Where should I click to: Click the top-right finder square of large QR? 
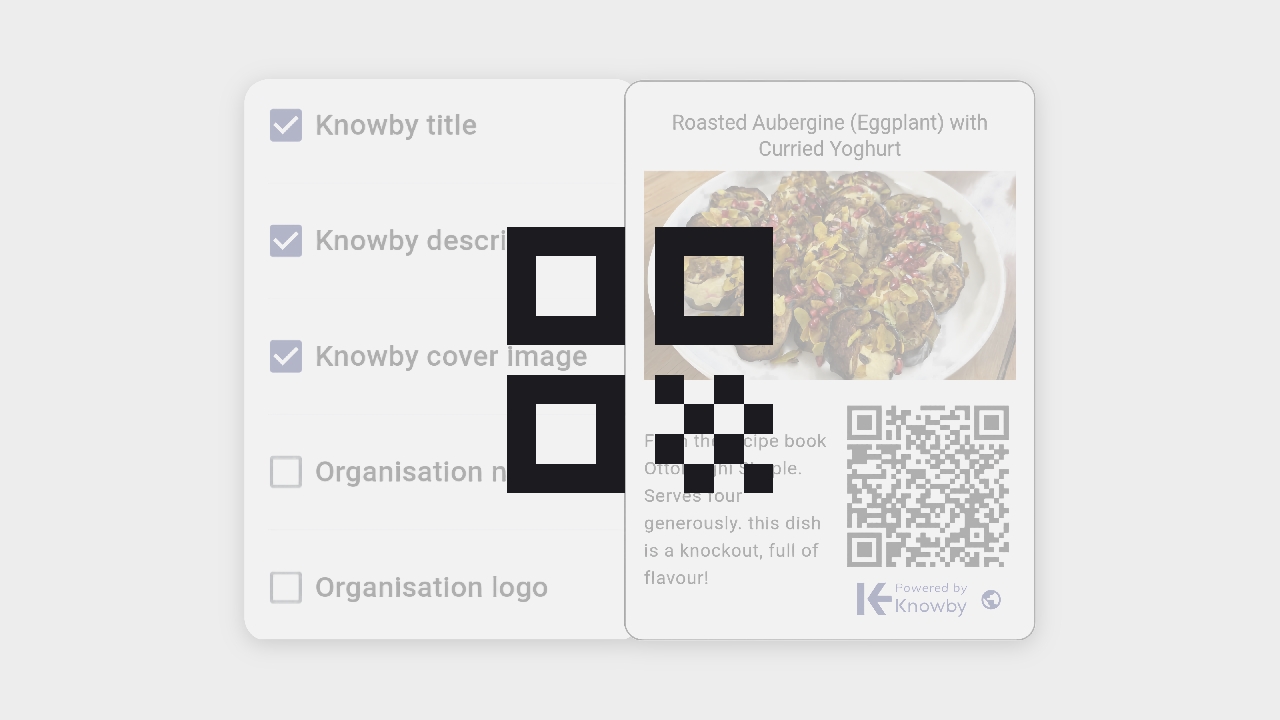coord(714,286)
